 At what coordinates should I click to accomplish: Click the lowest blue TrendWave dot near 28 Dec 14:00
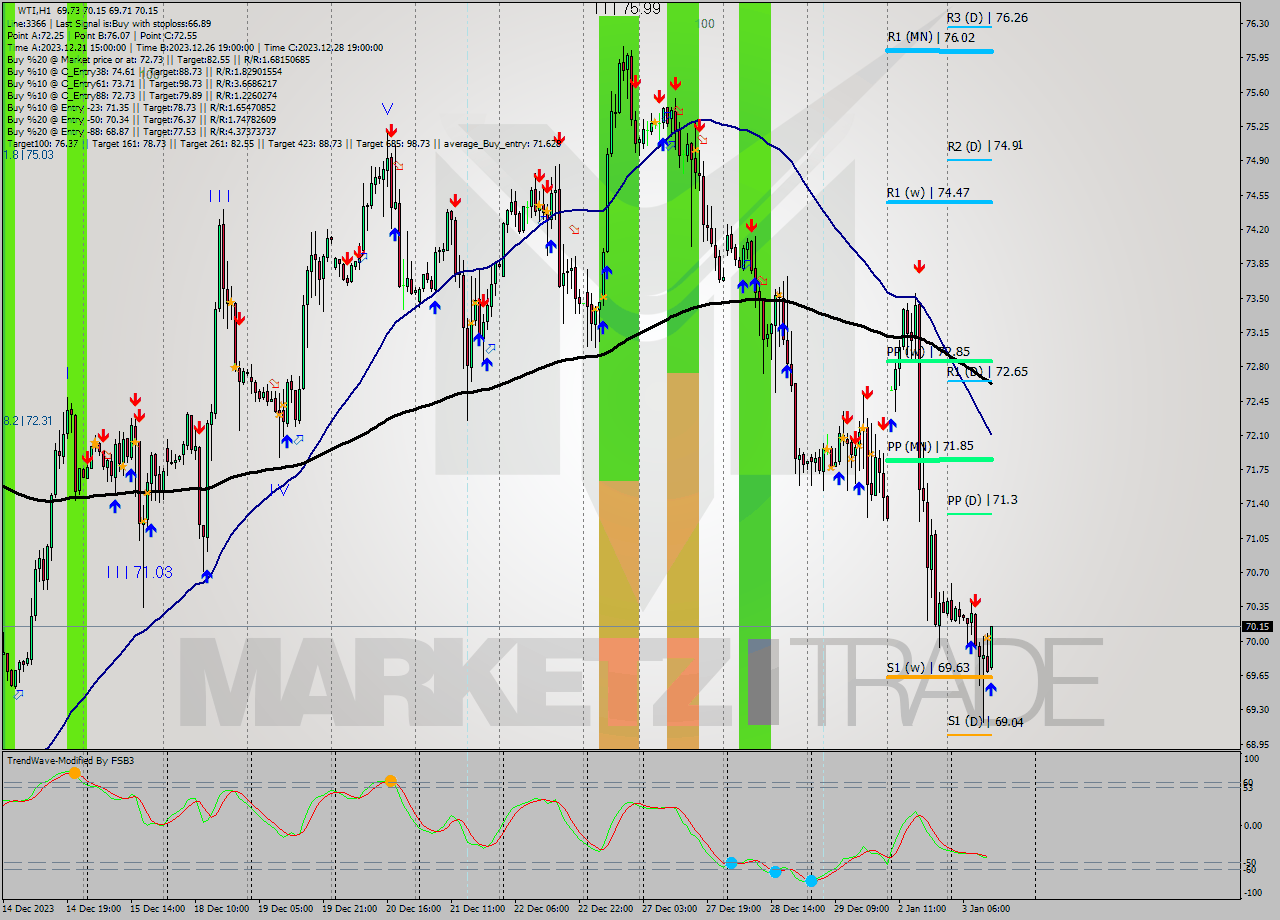(x=811, y=880)
